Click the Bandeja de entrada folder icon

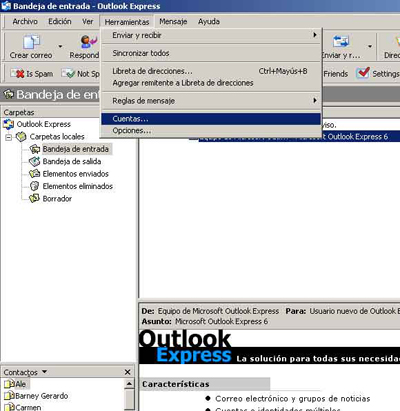click(x=35, y=149)
